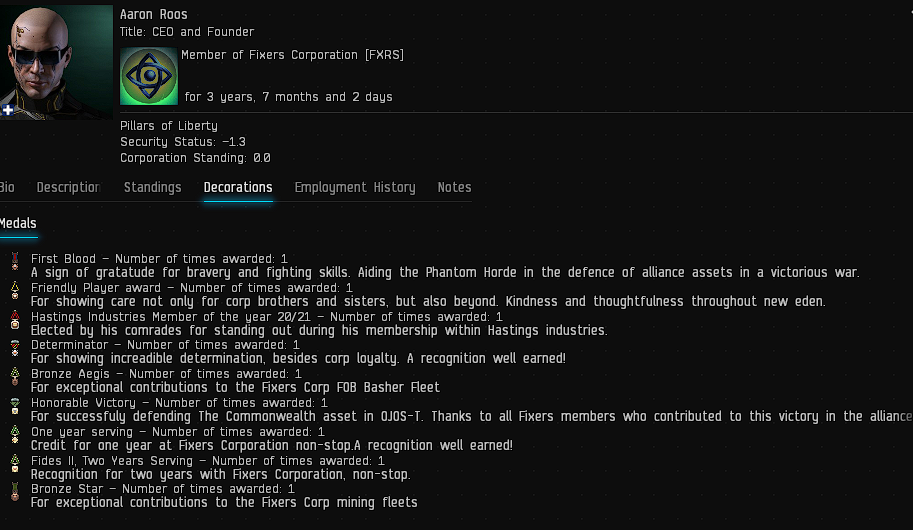This screenshot has width=913, height=530.
Task: Click 'Recognition for two years' description
Action: tap(221, 475)
